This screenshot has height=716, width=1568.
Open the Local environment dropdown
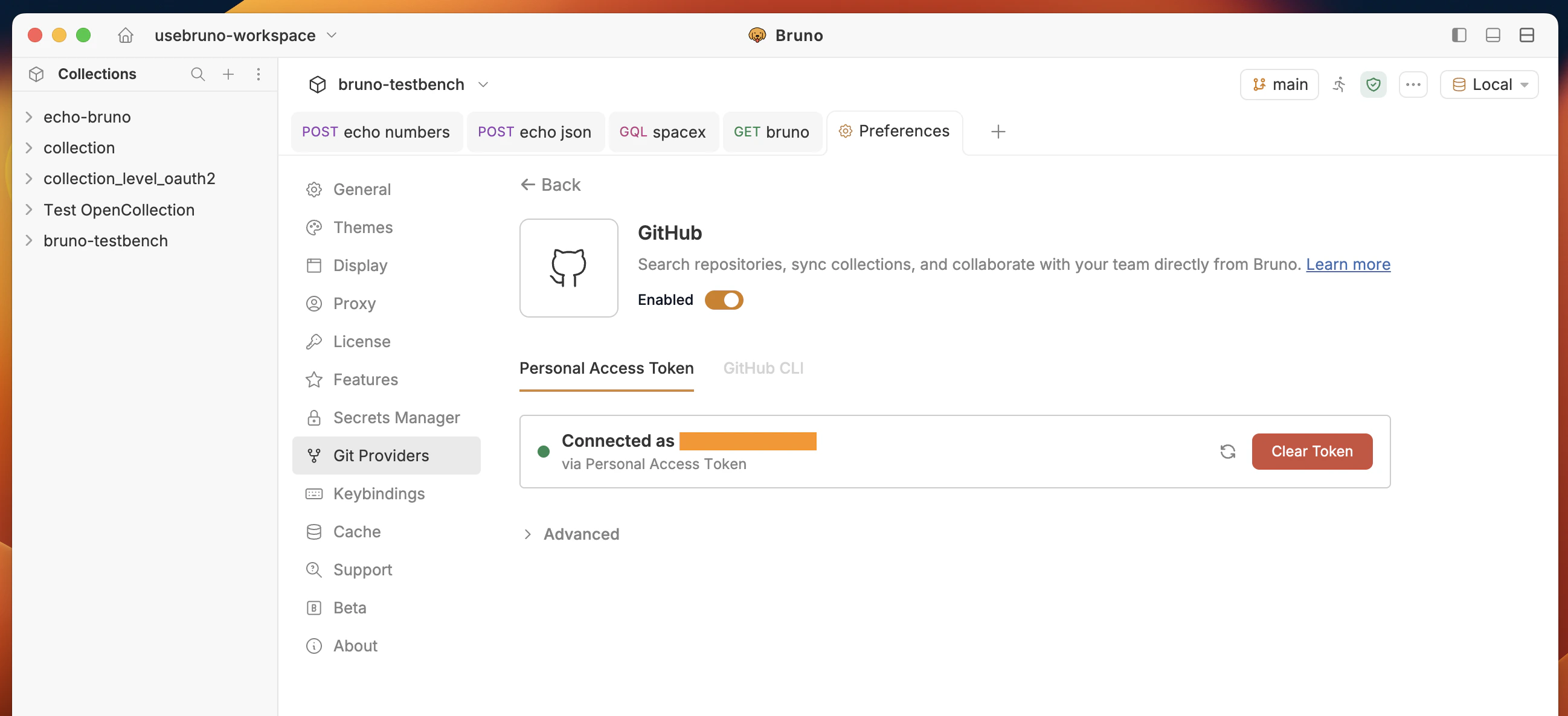pos(1489,85)
